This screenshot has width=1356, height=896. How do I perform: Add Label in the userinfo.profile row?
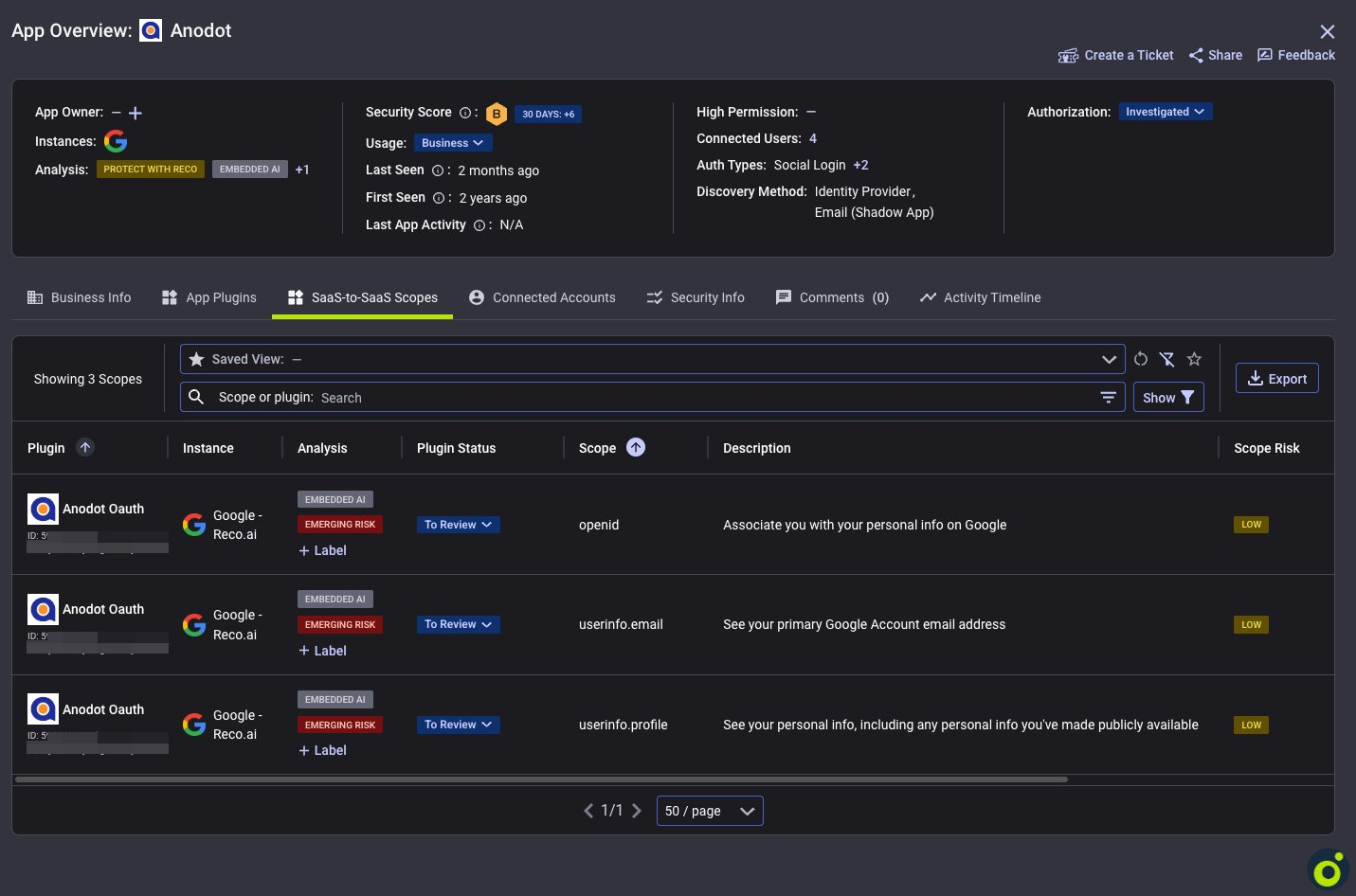coord(323,750)
